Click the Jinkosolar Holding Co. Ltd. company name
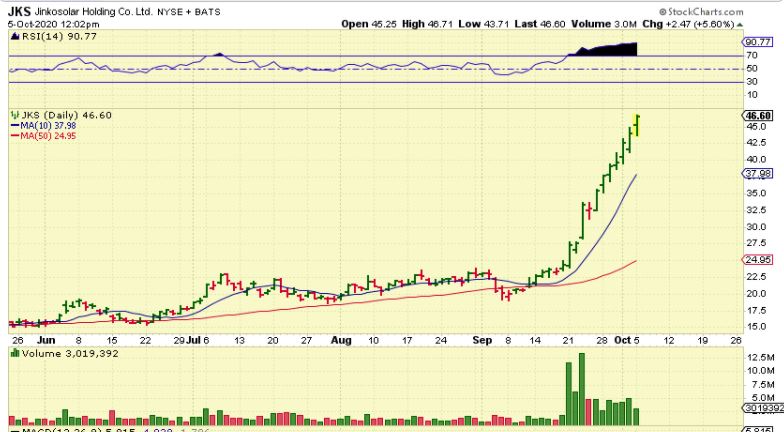 point(94,12)
